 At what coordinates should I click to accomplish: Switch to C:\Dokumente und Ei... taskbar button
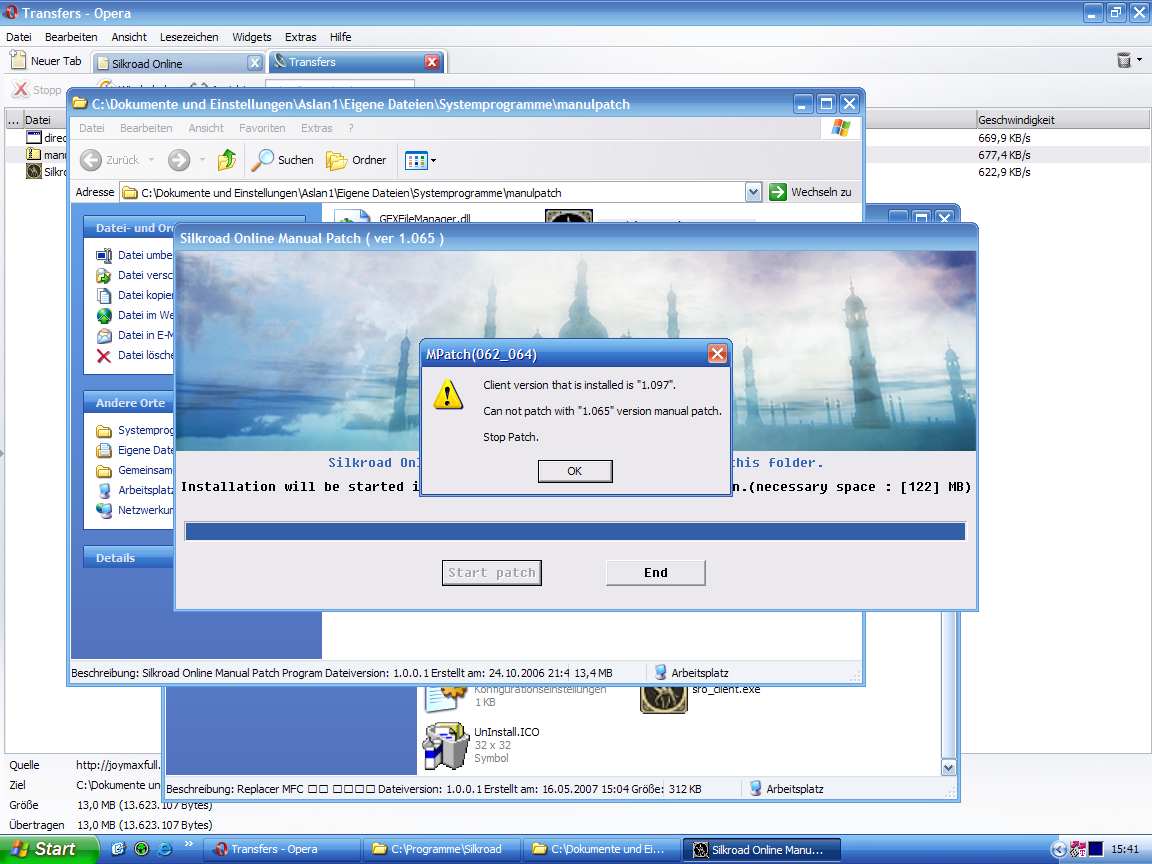point(602,849)
